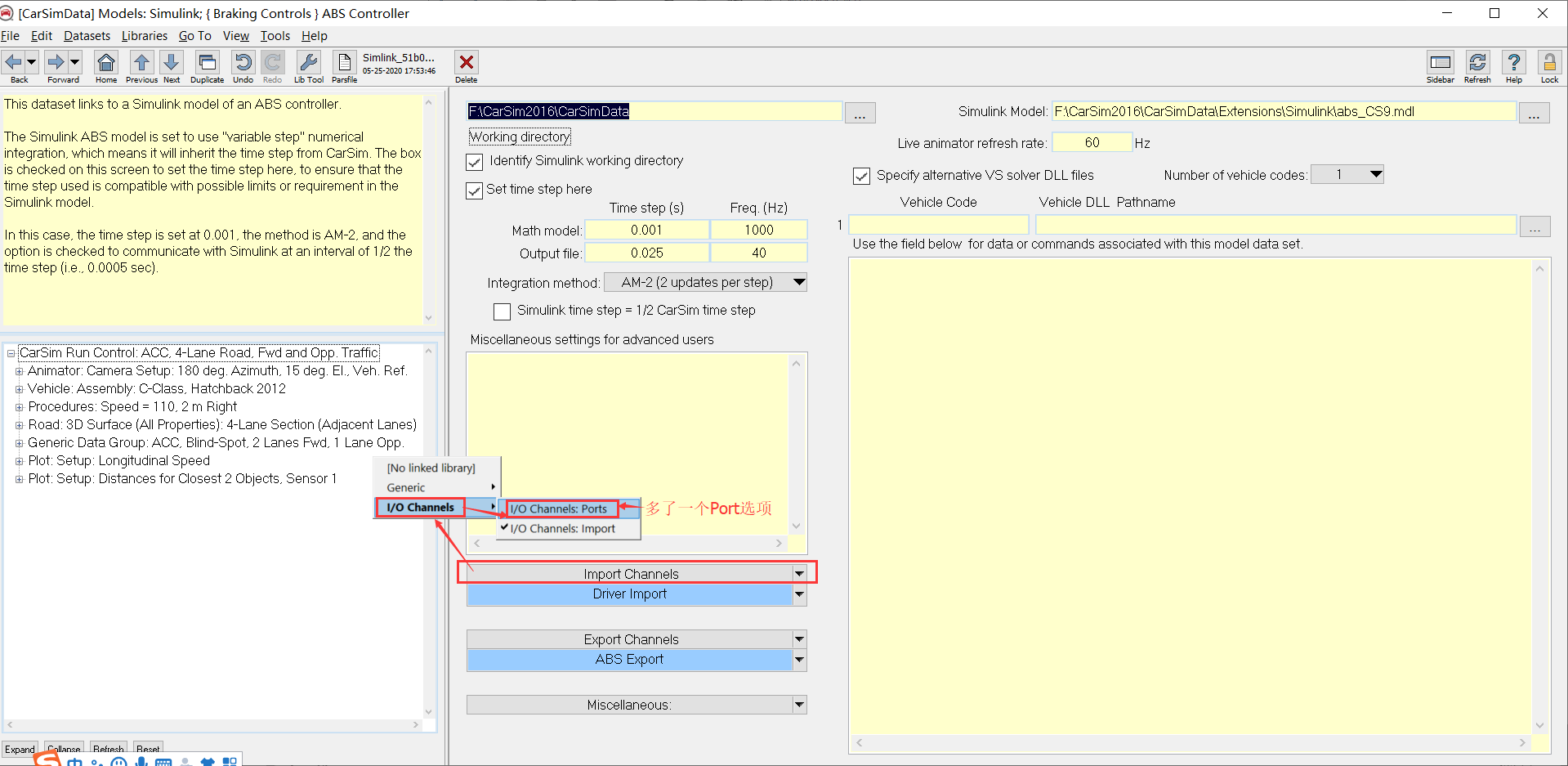Screen dimensions: 1568x766
Task: Click the Redo toolbar icon
Action: click(273, 62)
